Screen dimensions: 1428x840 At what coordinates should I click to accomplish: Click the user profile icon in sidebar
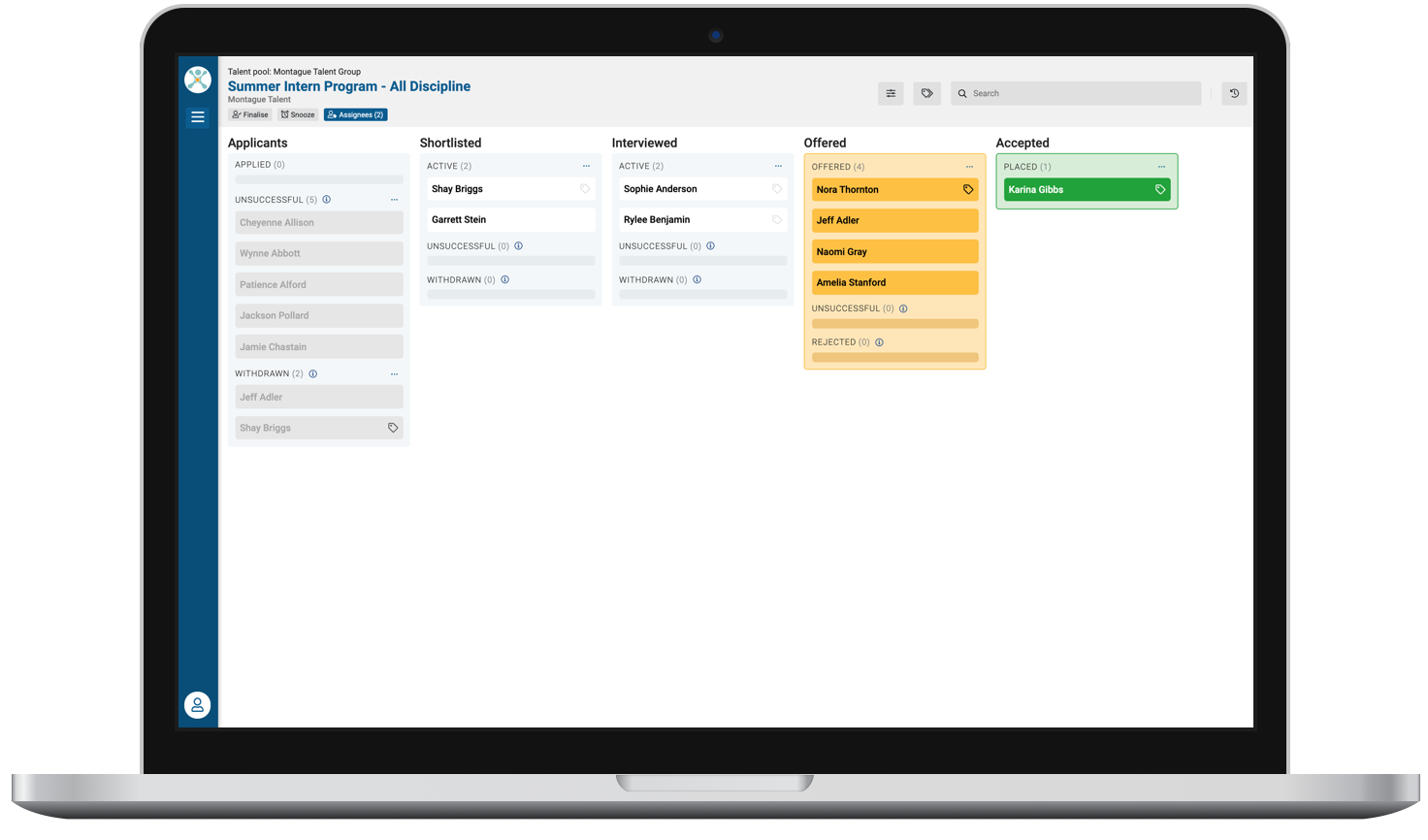click(198, 705)
